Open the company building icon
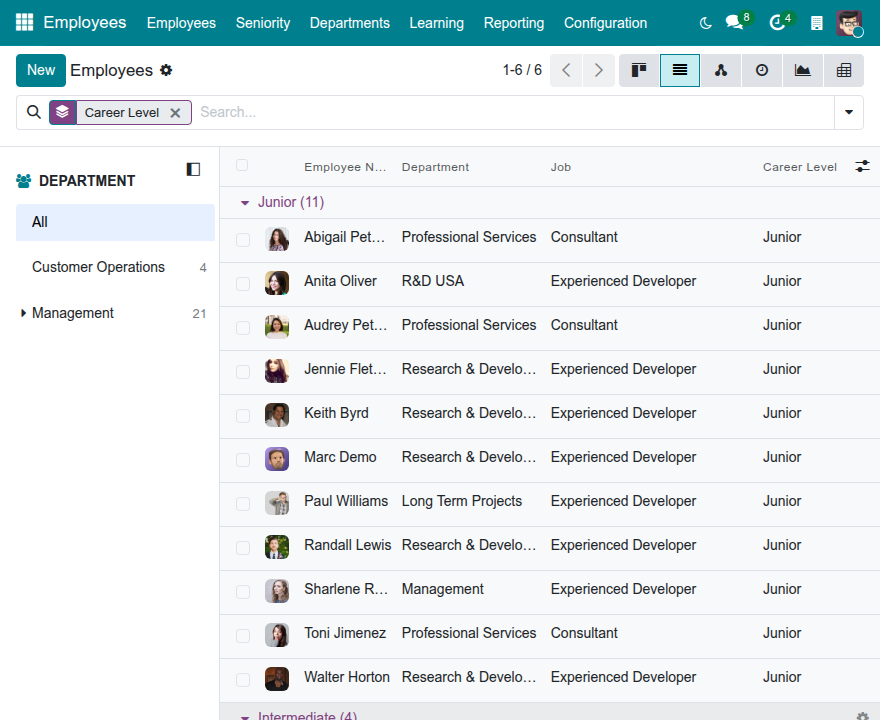This screenshot has height=720, width=880. point(817,23)
